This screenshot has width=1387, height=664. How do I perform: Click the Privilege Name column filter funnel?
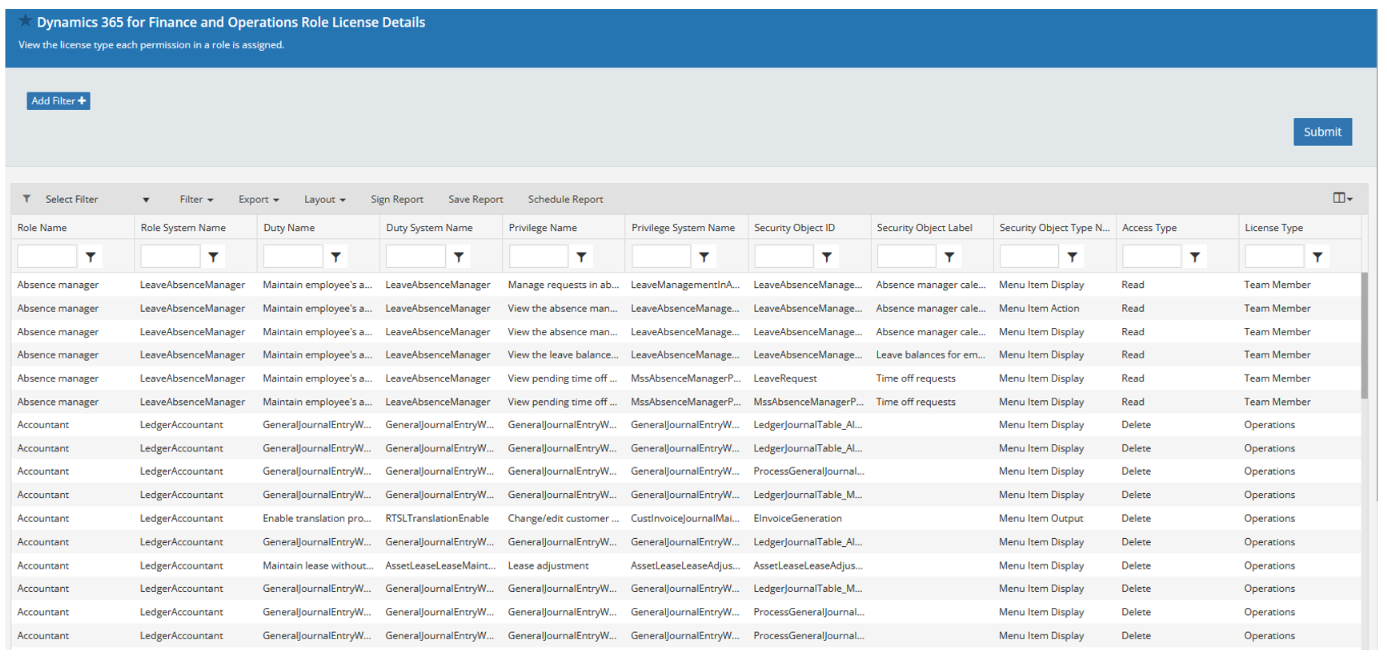(582, 257)
